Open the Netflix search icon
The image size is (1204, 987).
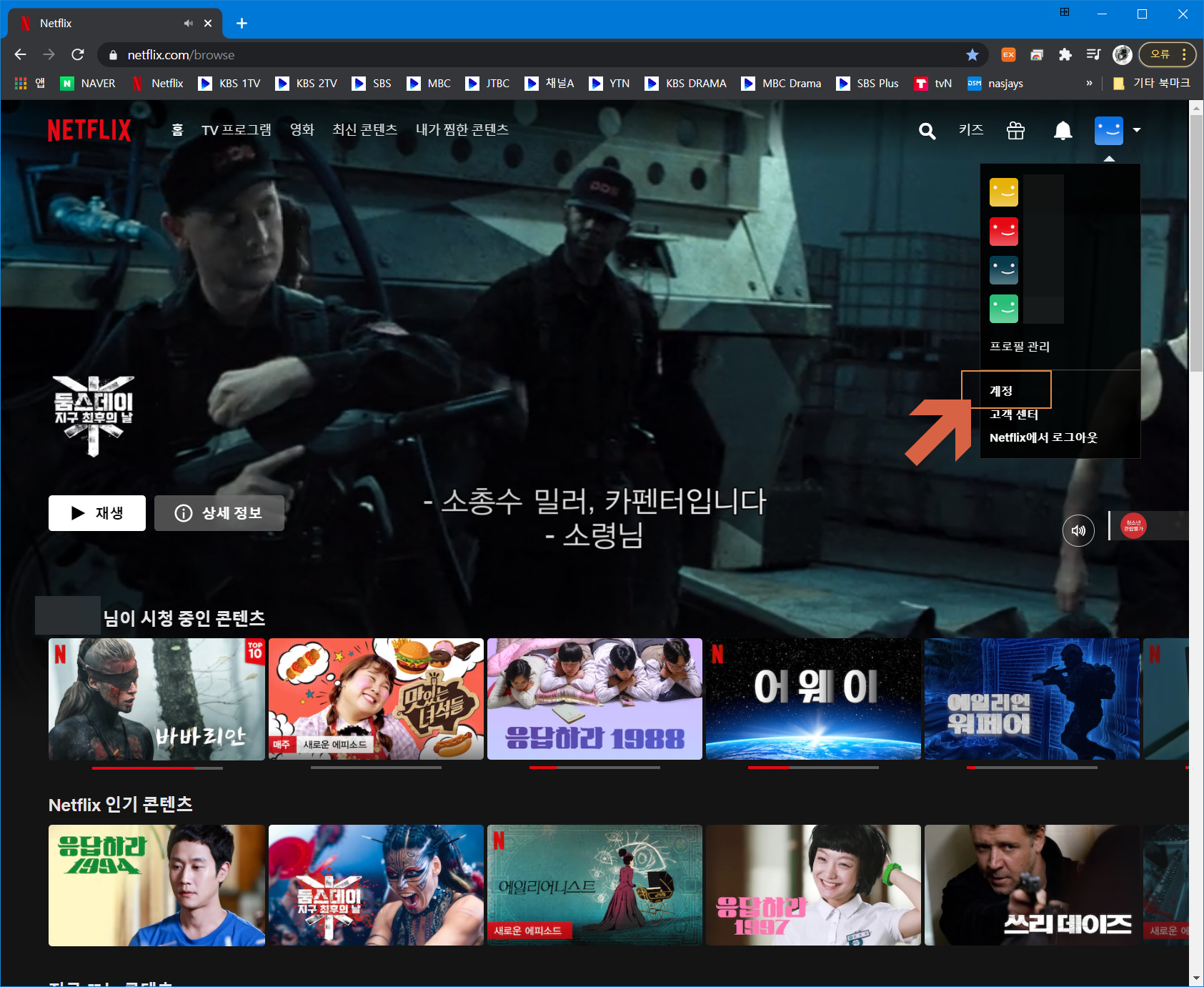coord(927,131)
